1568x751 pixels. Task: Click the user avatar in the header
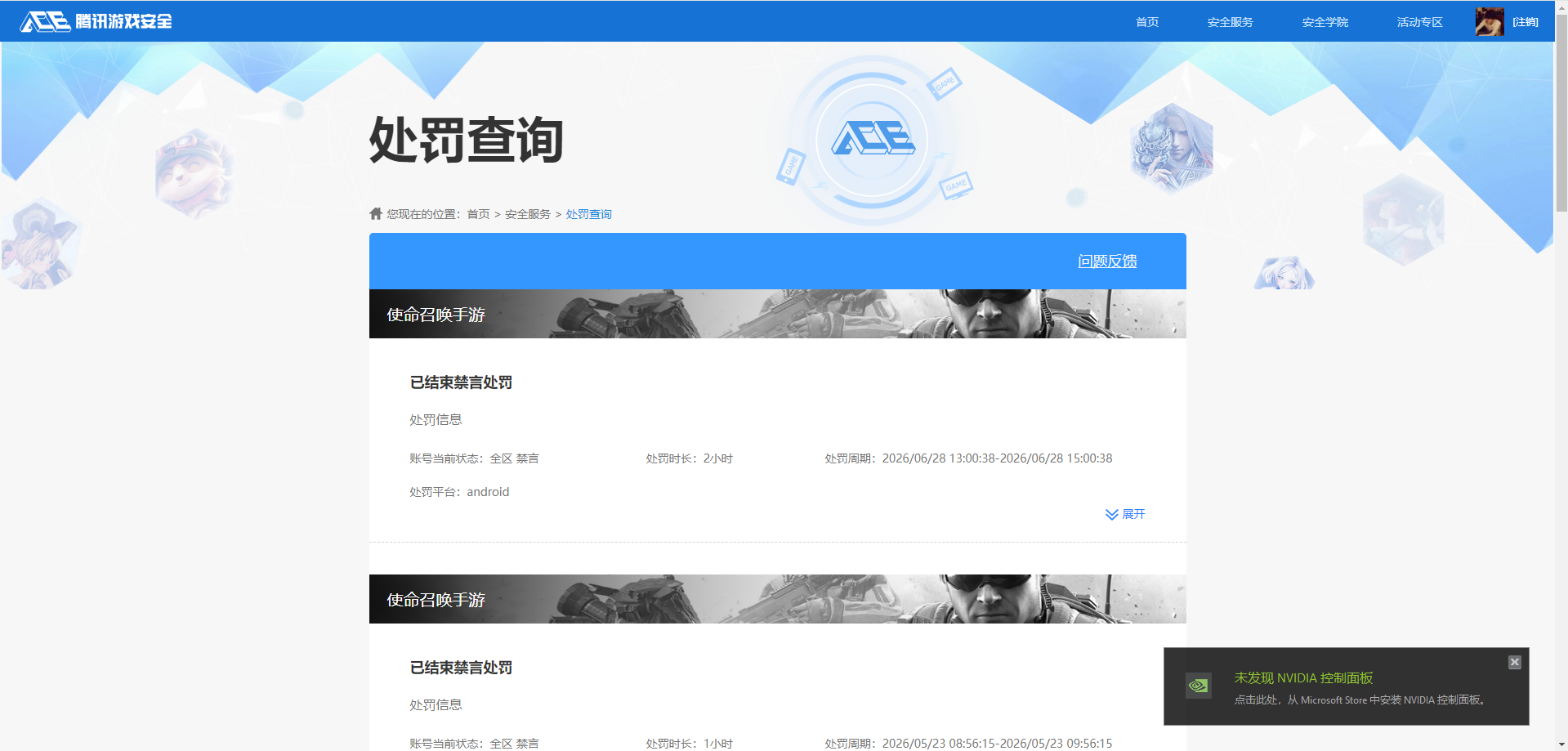(x=1490, y=22)
